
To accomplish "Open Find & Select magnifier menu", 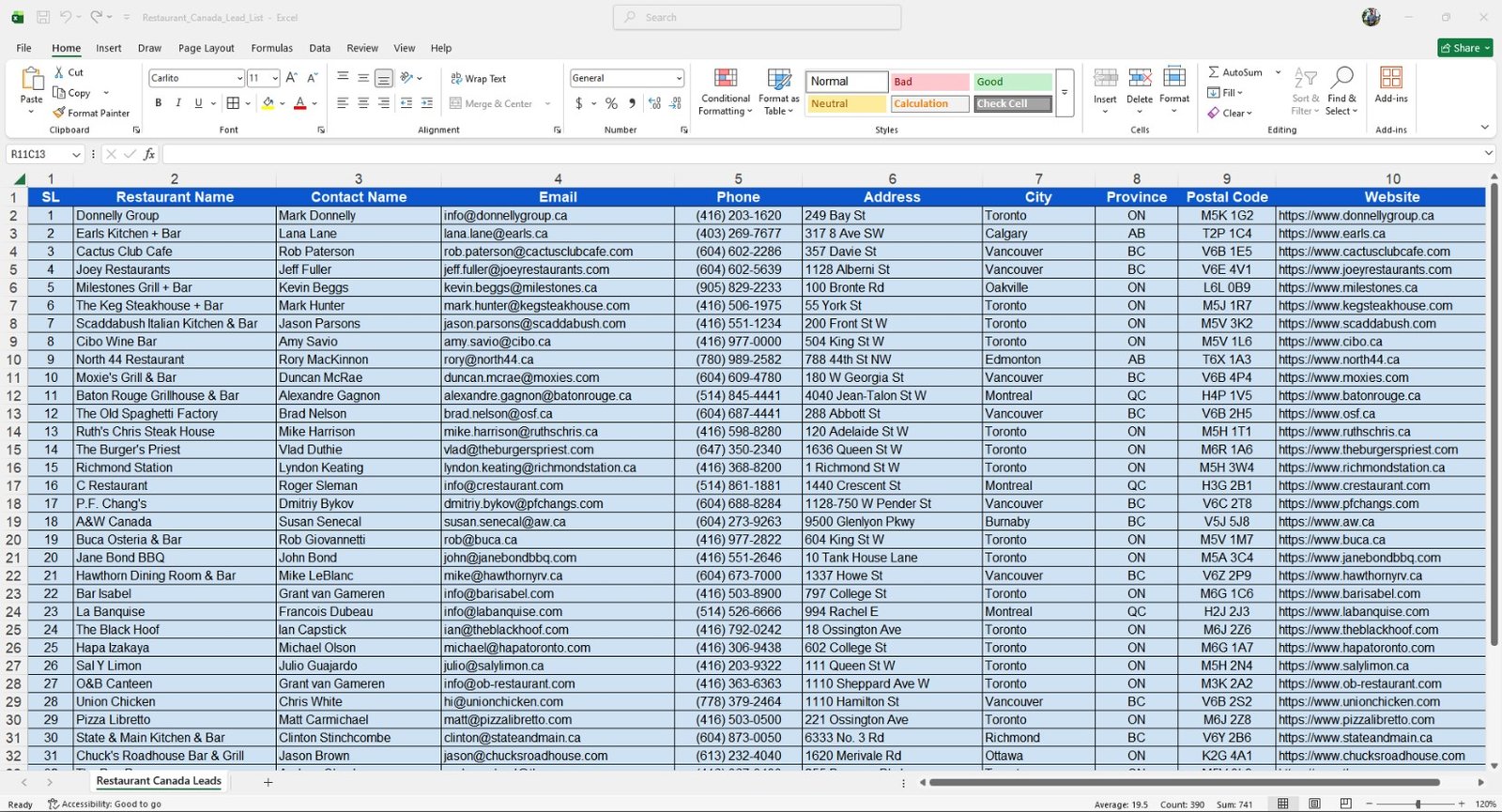I will pos(1341,91).
